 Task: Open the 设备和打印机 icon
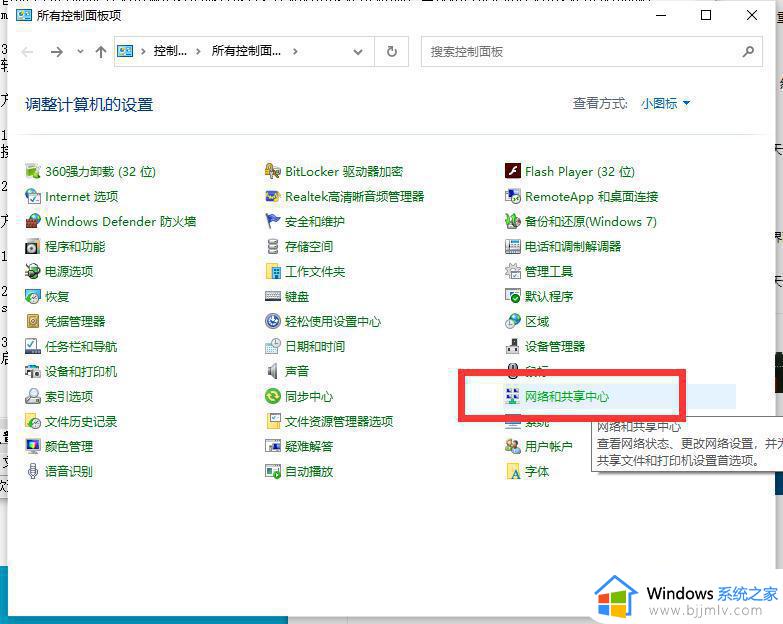32,371
